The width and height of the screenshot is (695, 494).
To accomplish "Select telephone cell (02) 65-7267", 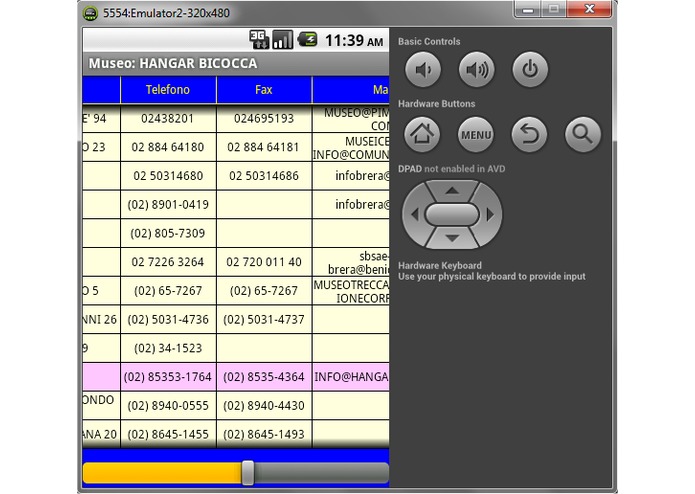I will [x=168, y=291].
